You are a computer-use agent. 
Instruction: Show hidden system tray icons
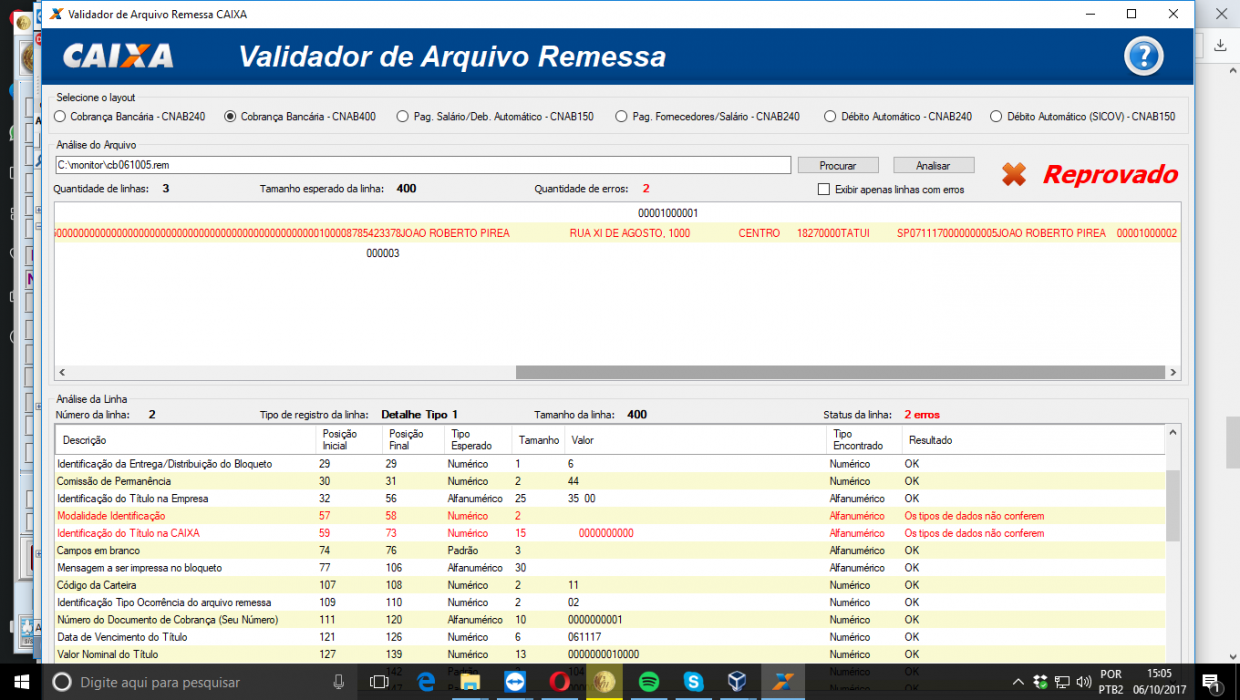[x=1019, y=682]
